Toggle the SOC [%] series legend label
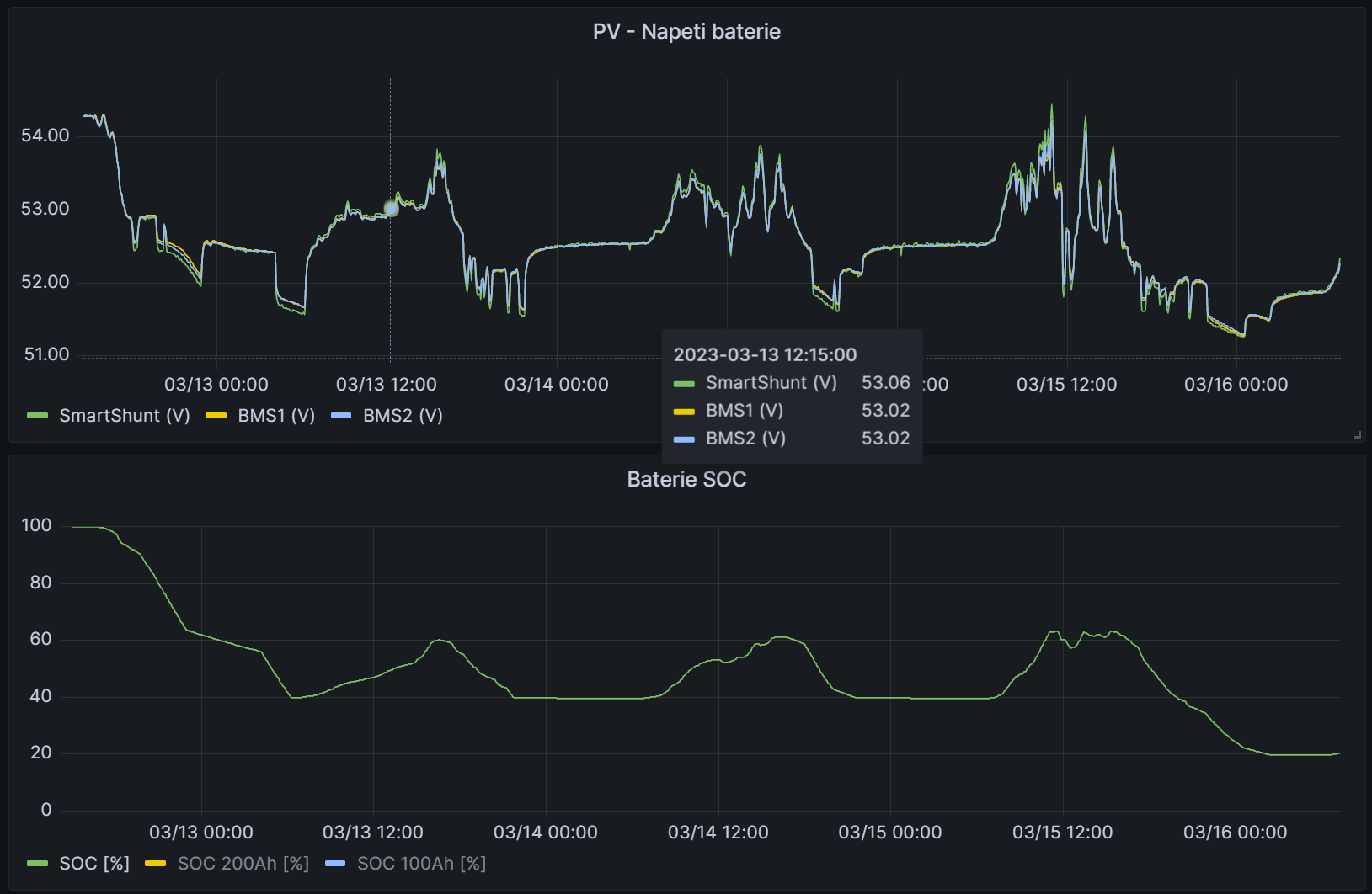Image resolution: width=1372 pixels, height=894 pixels. [94, 864]
